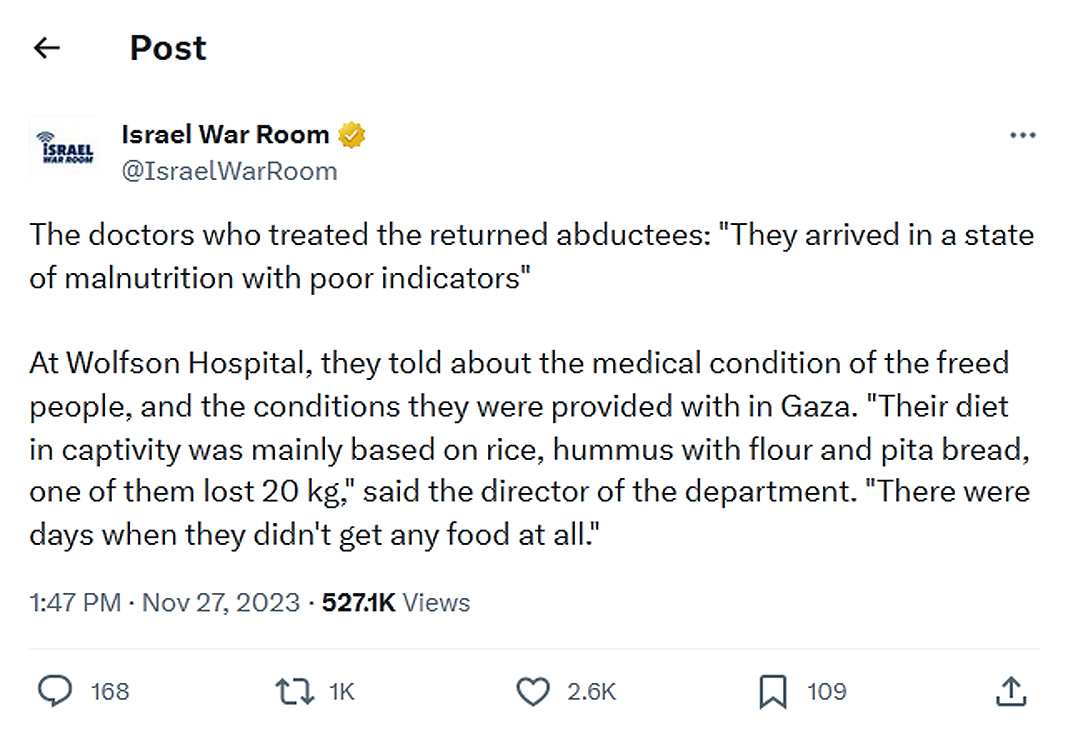The width and height of the screenshot is (1068, 733).
Task: Go back using the left arrow
Action: pyautogui.click(x=47, y=48)
